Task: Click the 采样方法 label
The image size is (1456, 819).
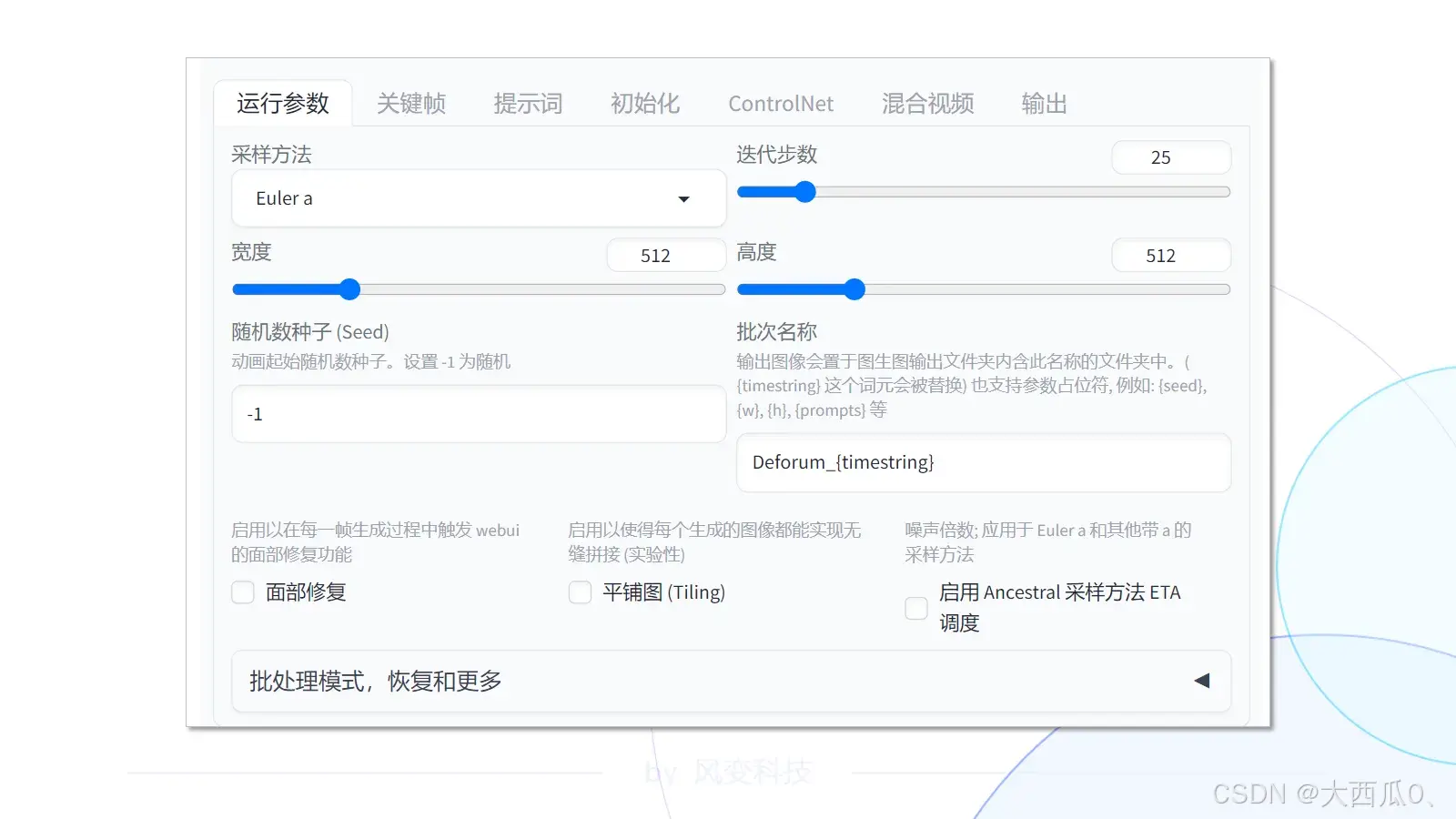Action: (x=271, y=155)
